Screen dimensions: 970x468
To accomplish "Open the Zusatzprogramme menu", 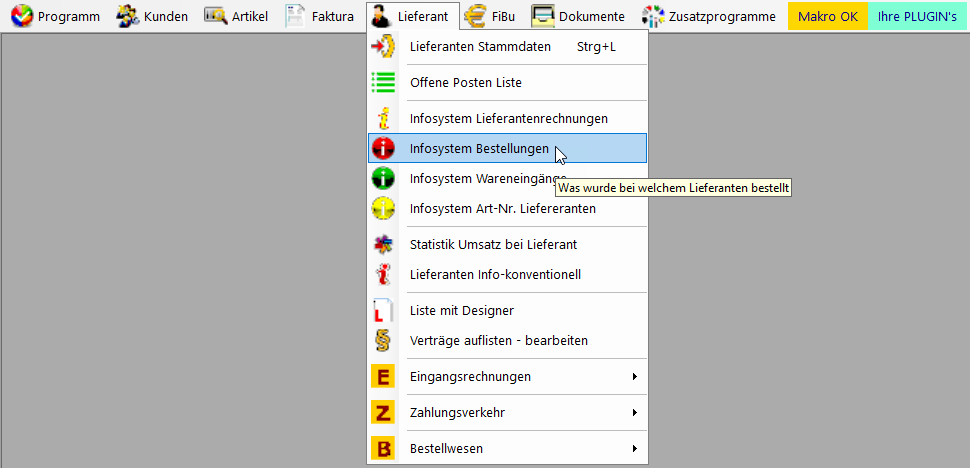I will [x=722, y=17].
